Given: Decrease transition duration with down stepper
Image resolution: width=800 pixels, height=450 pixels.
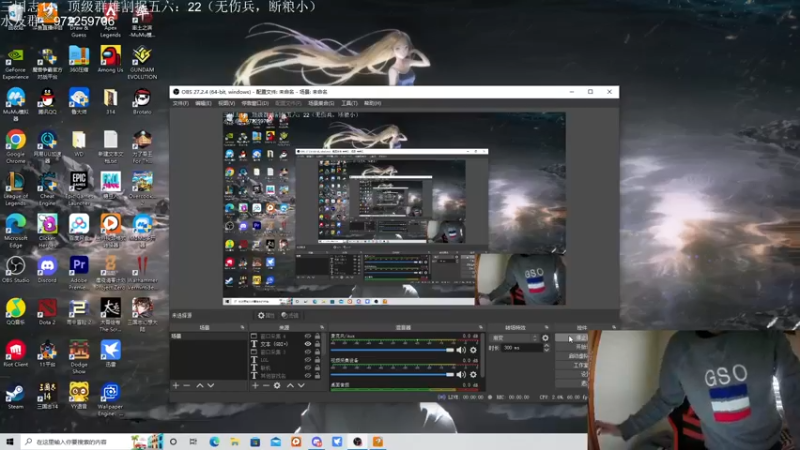Looking at the screenshot, I should pyautogui.click(x=546, y=351).
